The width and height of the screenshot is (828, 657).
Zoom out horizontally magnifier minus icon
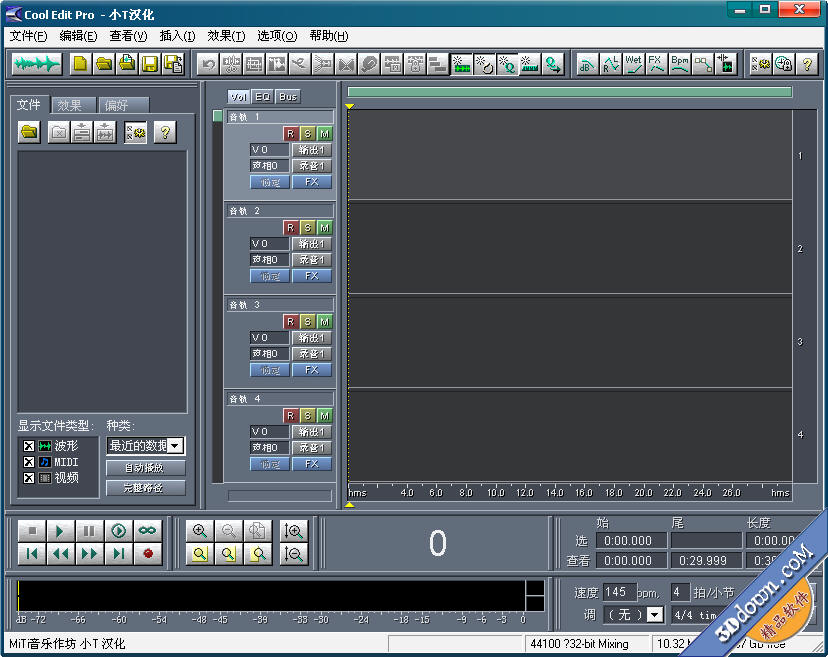229,531
